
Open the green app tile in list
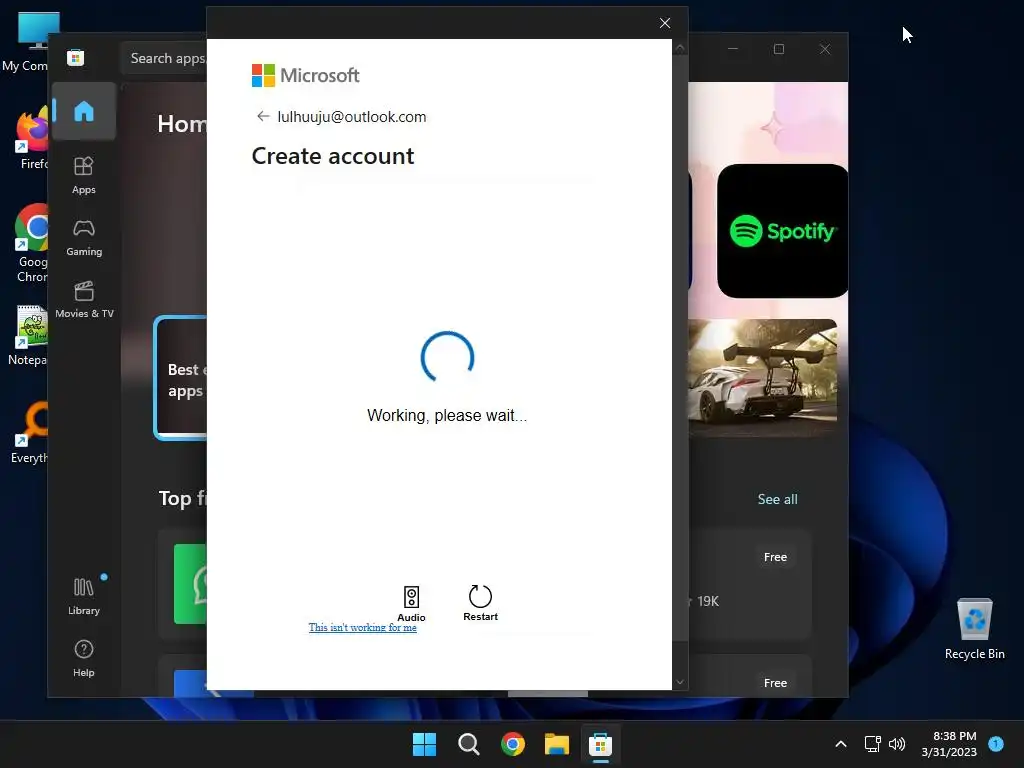(190, 584)
